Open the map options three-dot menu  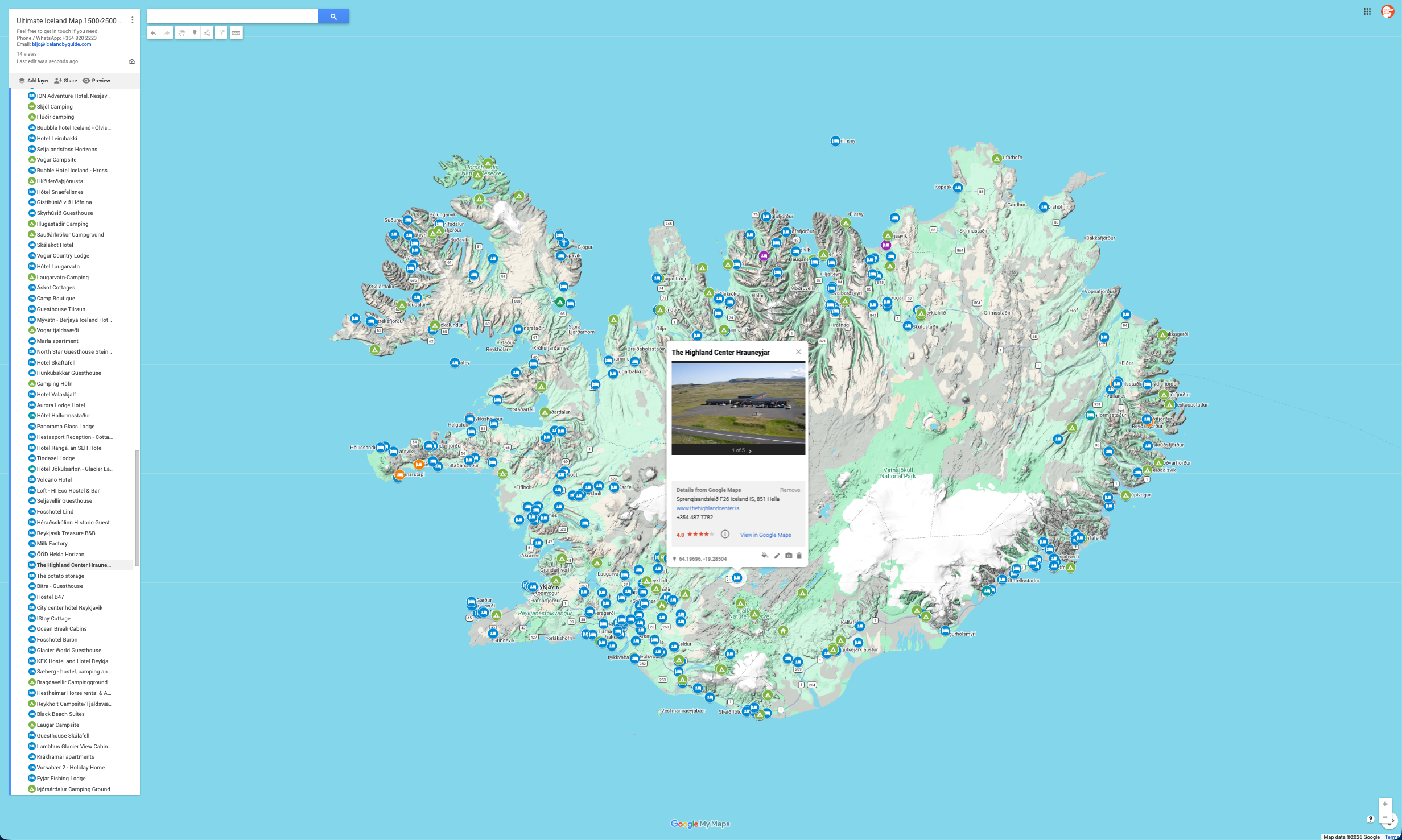133,20
